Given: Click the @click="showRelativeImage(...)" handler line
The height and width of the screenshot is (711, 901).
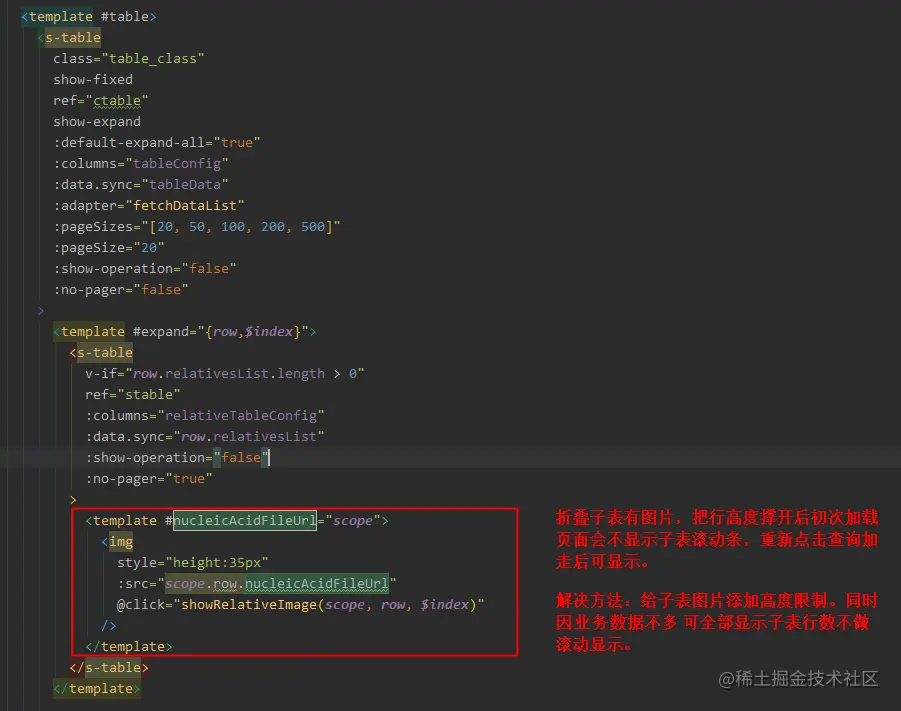Looking at the screenshot, I should click(301, 605).
